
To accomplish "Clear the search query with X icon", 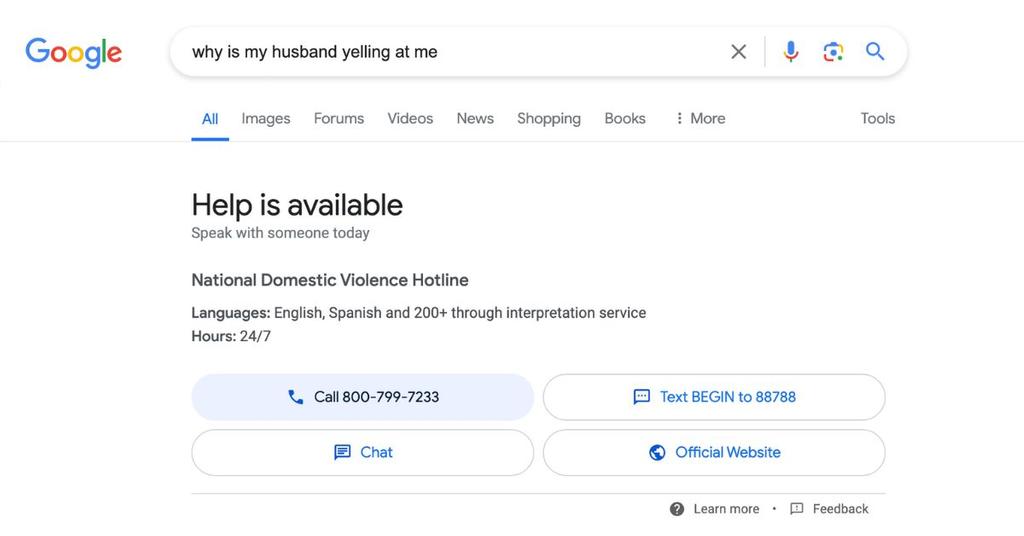I will point(739,52).
